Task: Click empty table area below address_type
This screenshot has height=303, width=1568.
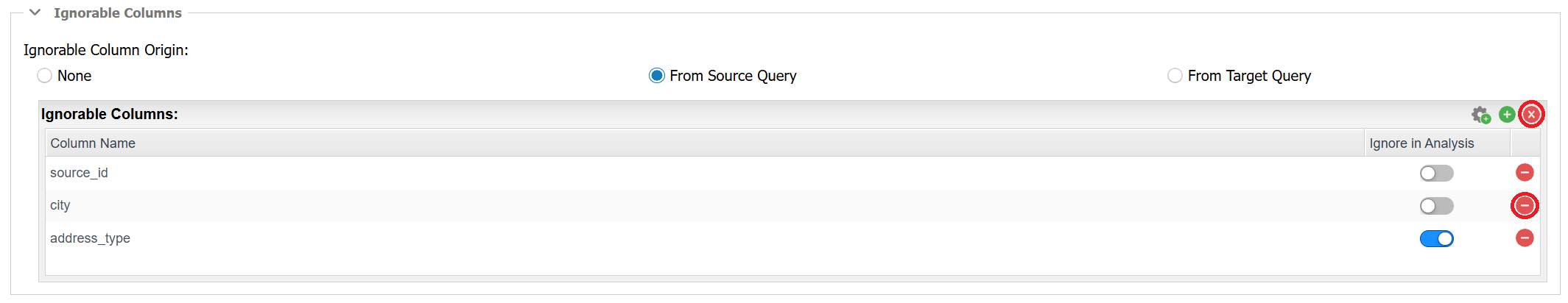Action: click(x=792, y=265)
